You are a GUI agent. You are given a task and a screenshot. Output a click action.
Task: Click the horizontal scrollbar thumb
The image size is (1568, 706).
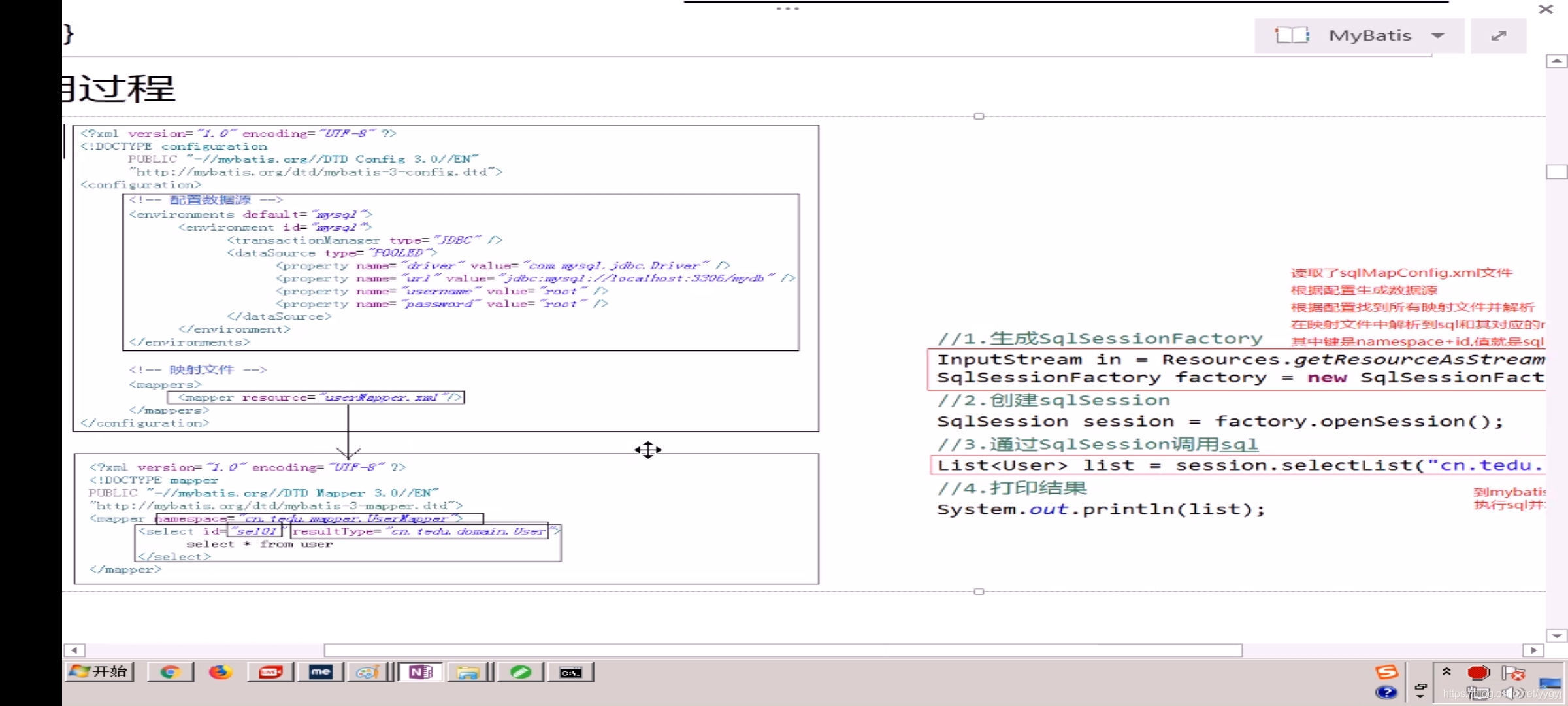pos(783,650)
